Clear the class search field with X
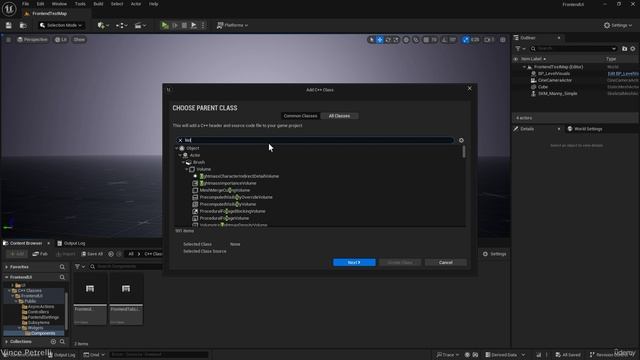 coord(180,140)
